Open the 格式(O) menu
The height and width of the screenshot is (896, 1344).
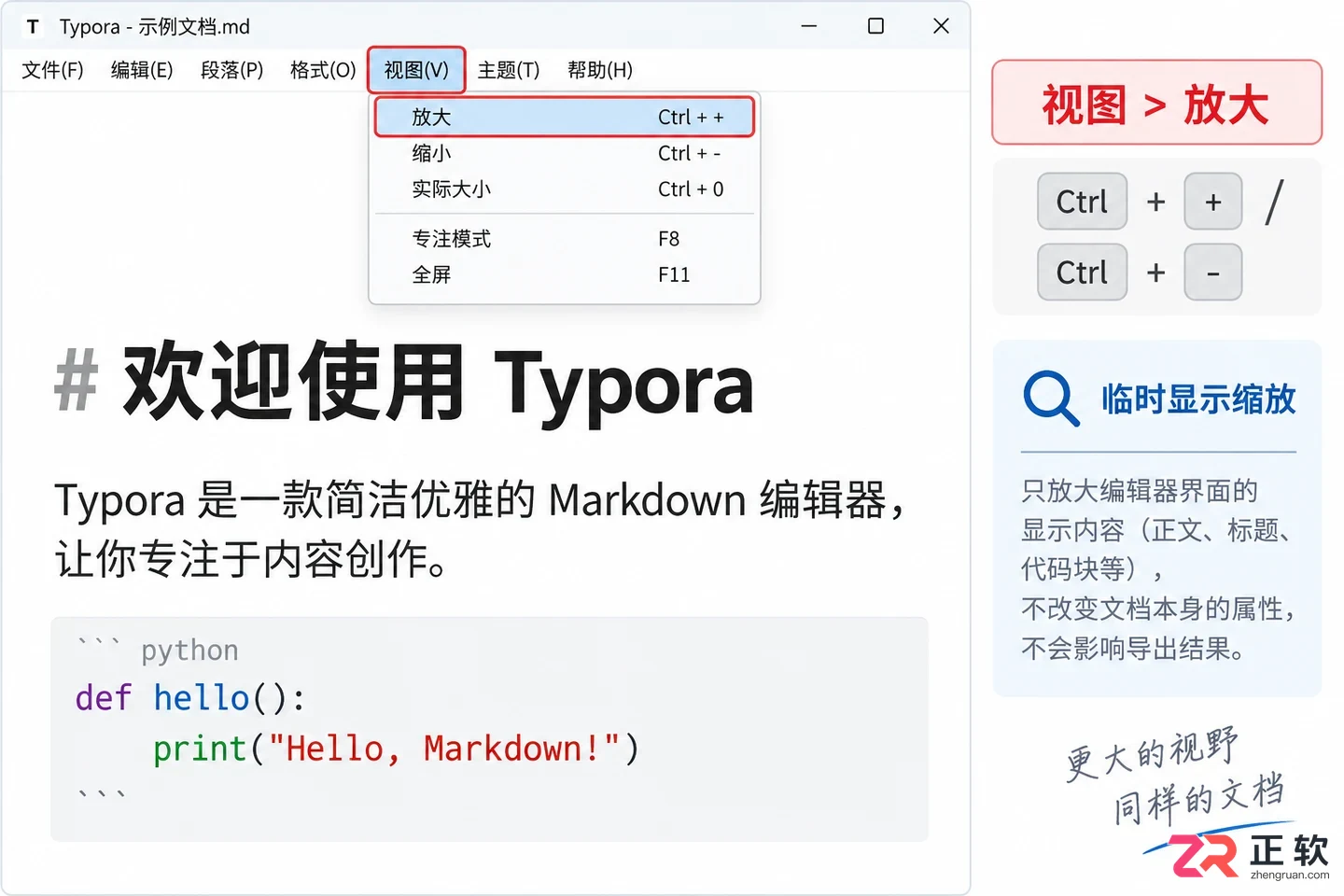click(323, 70)
